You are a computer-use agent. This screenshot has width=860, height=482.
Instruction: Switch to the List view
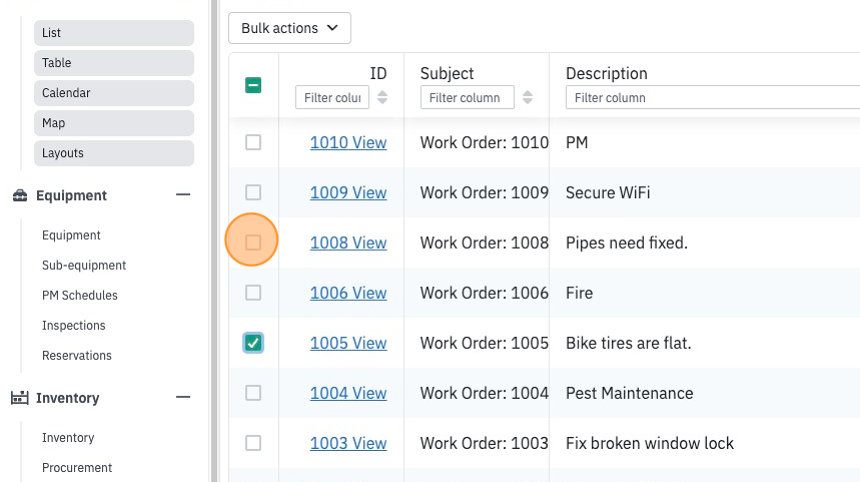[114, 33]
